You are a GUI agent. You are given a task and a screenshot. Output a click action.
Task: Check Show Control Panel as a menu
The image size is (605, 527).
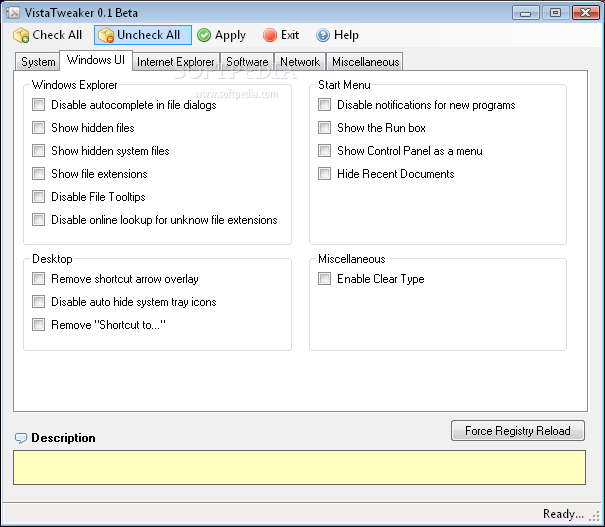(324, 150)
